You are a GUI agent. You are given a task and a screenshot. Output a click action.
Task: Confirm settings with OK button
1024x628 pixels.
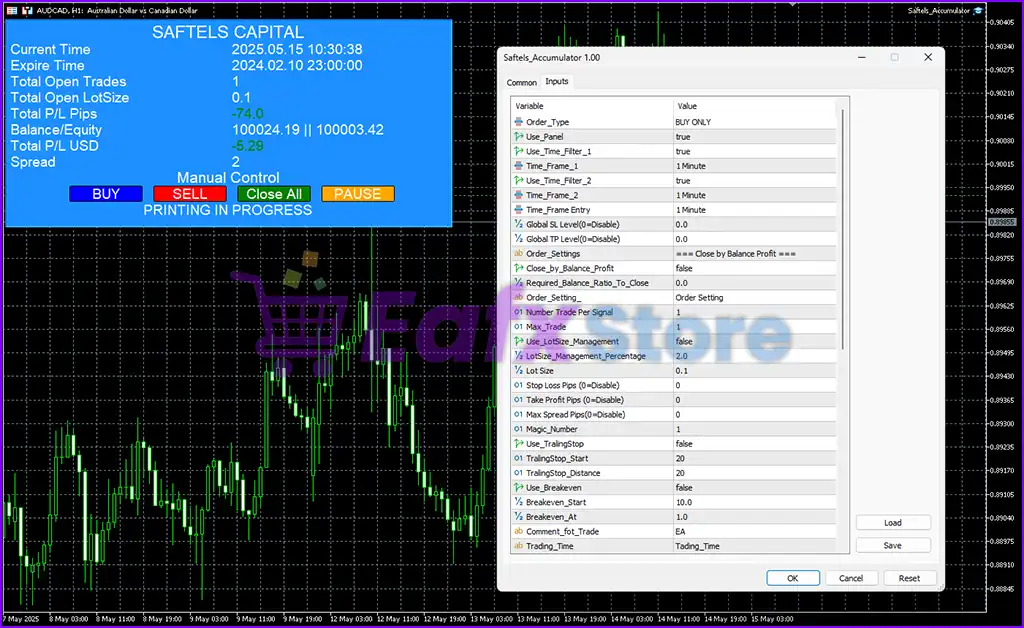(793, 578)
